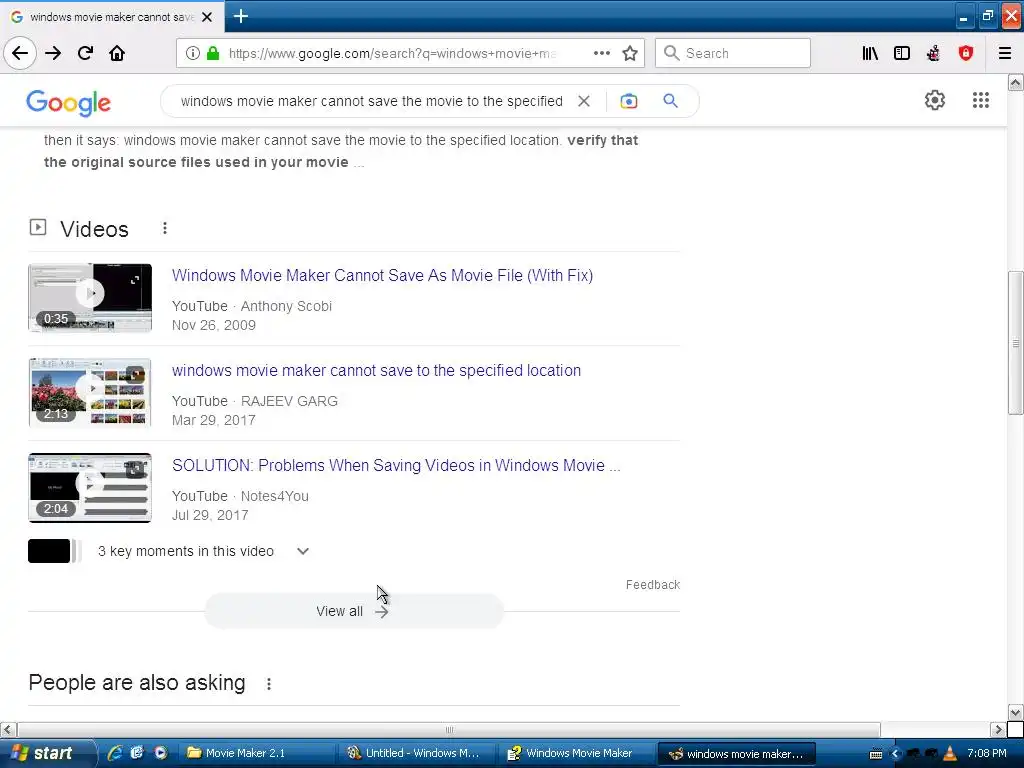Go back to the previous page
This screenshot has width=1024, height=768.
point(20,53)
